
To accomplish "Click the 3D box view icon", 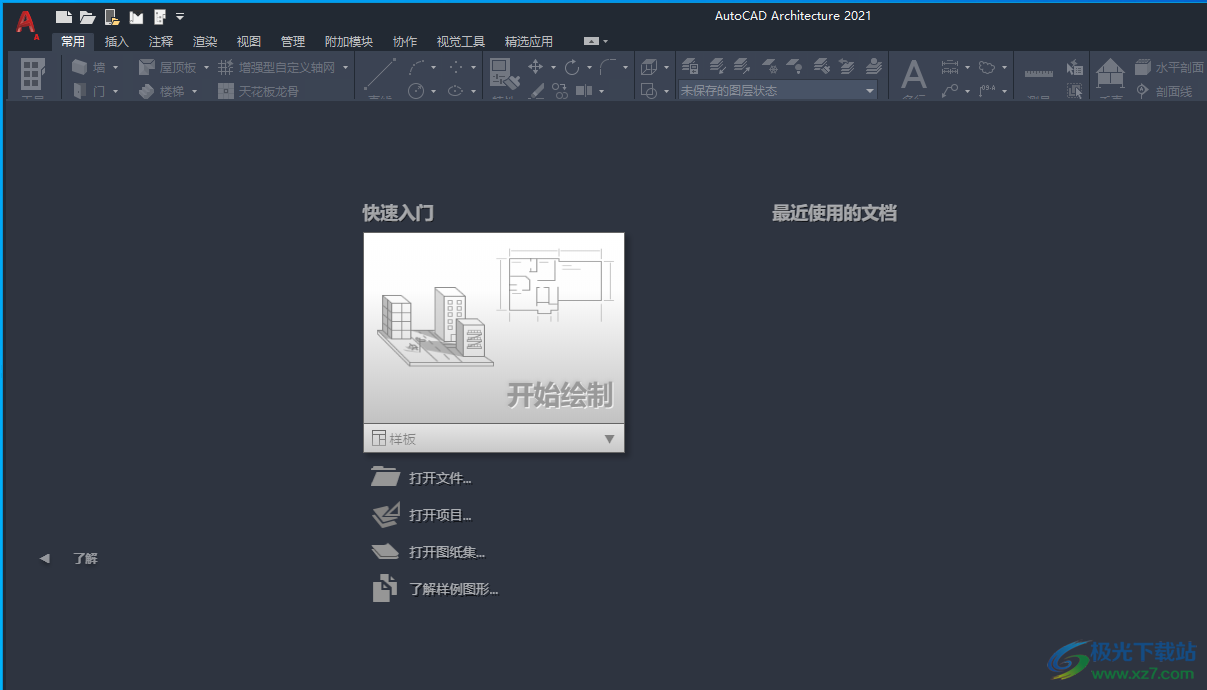I will tap(649, 67).
